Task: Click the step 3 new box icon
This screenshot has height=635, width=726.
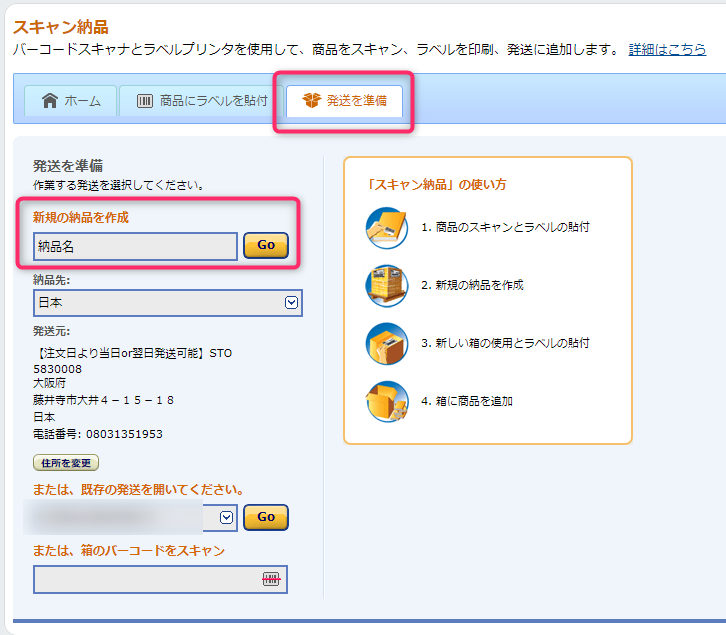Action: pos(386,344)
